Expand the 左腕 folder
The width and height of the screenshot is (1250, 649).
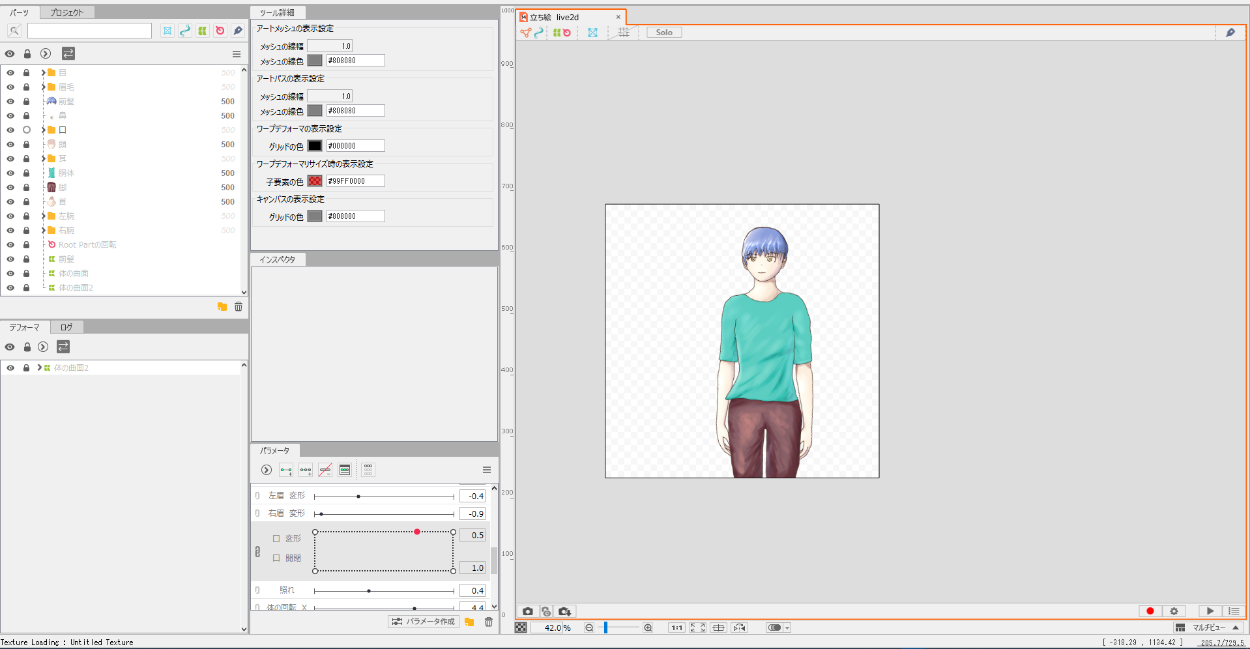click(x=42, y=216)
